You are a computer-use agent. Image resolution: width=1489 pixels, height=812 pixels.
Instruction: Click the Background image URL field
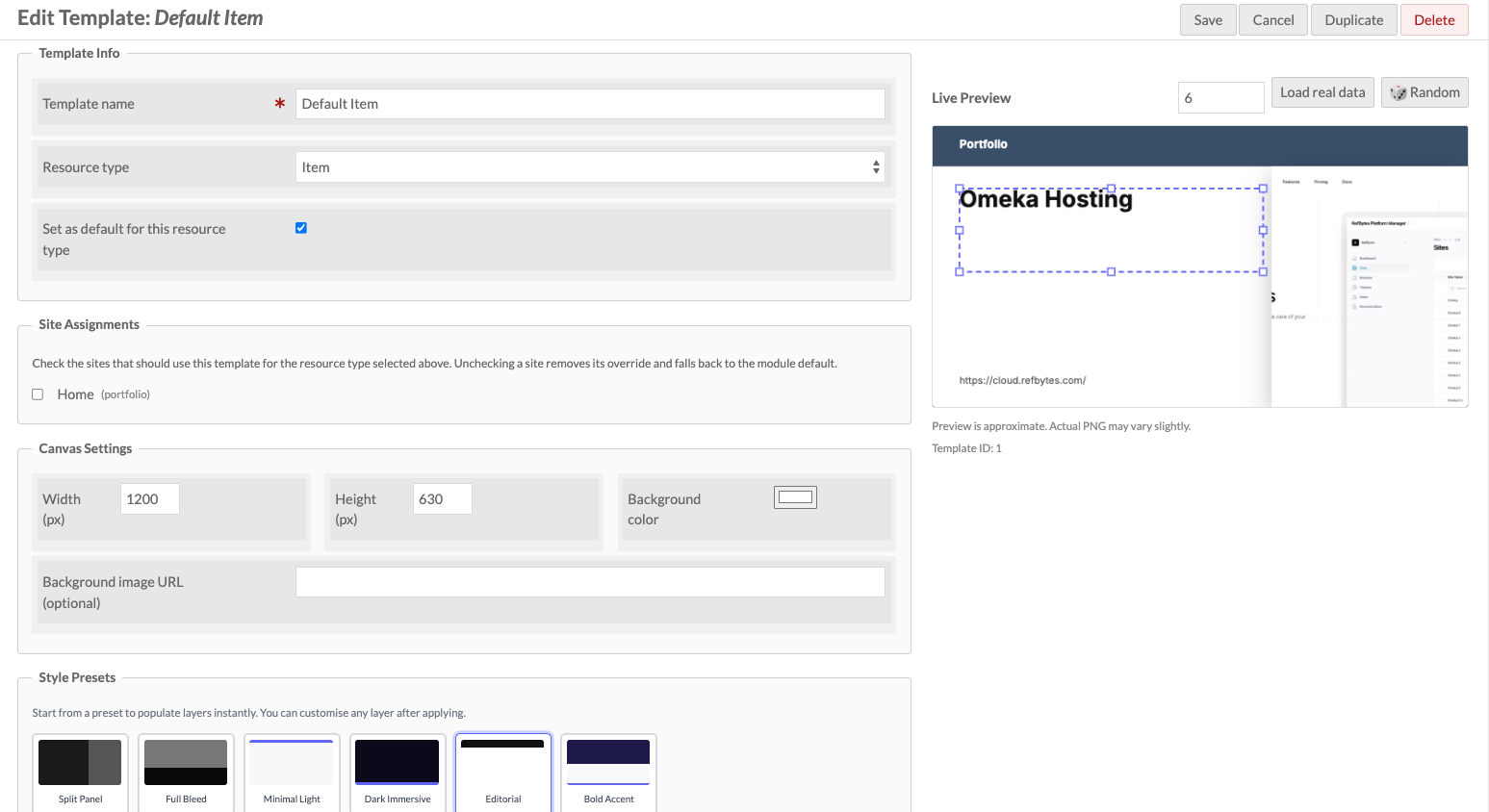(x=589, y=581)
